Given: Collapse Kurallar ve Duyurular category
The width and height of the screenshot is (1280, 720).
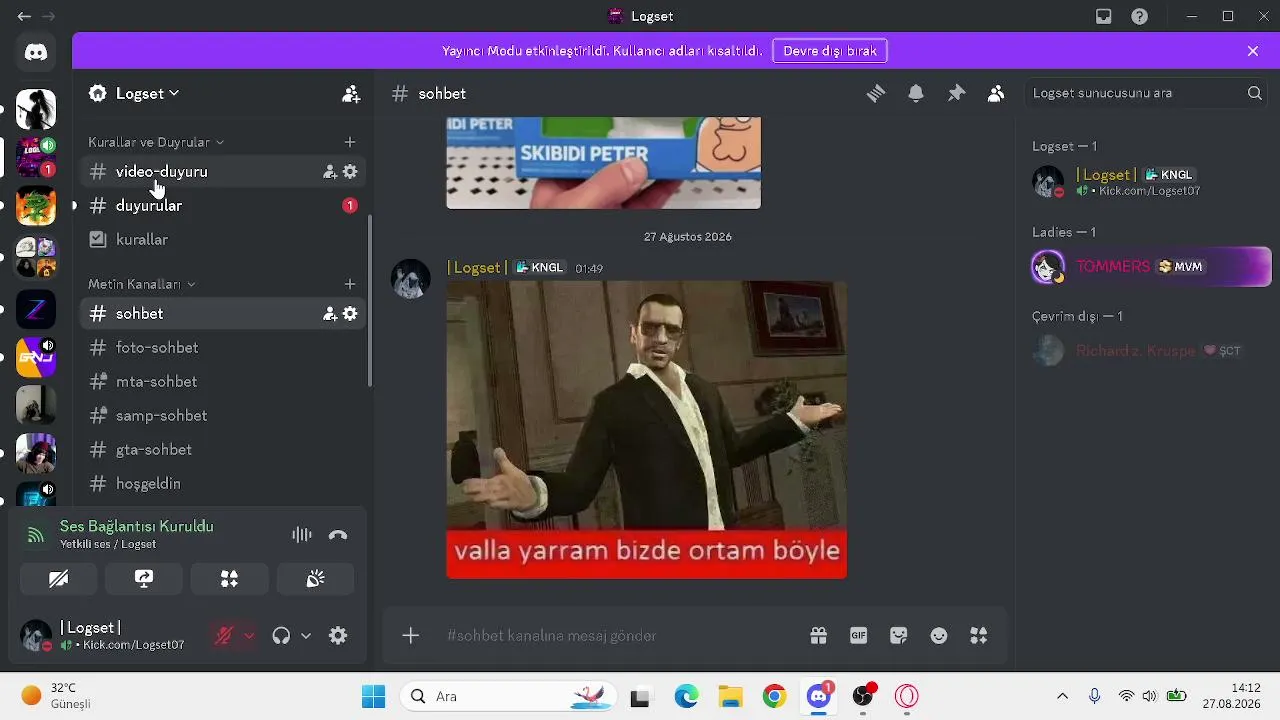Looking at the screenshot, I should [x=156, y=142].
